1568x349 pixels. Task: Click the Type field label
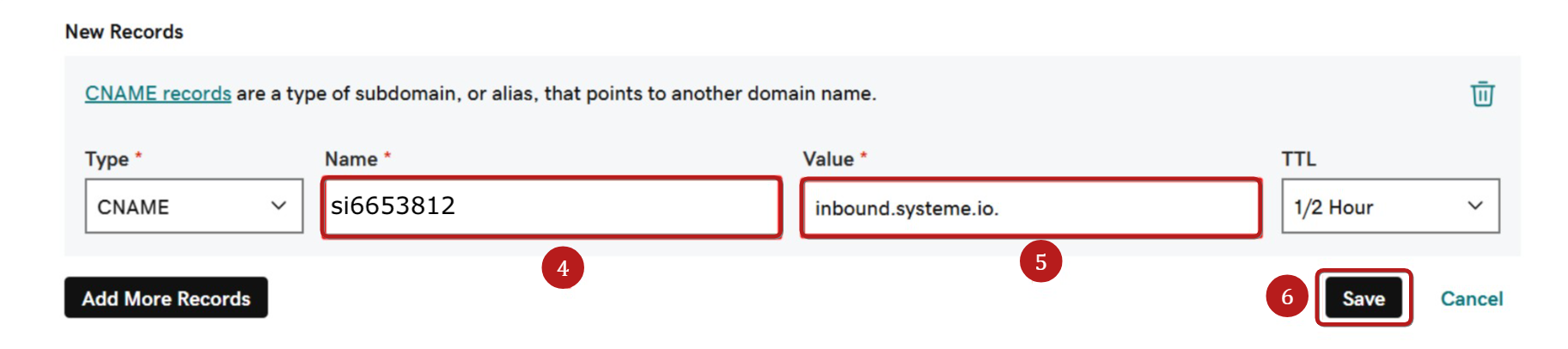[107, 159]
